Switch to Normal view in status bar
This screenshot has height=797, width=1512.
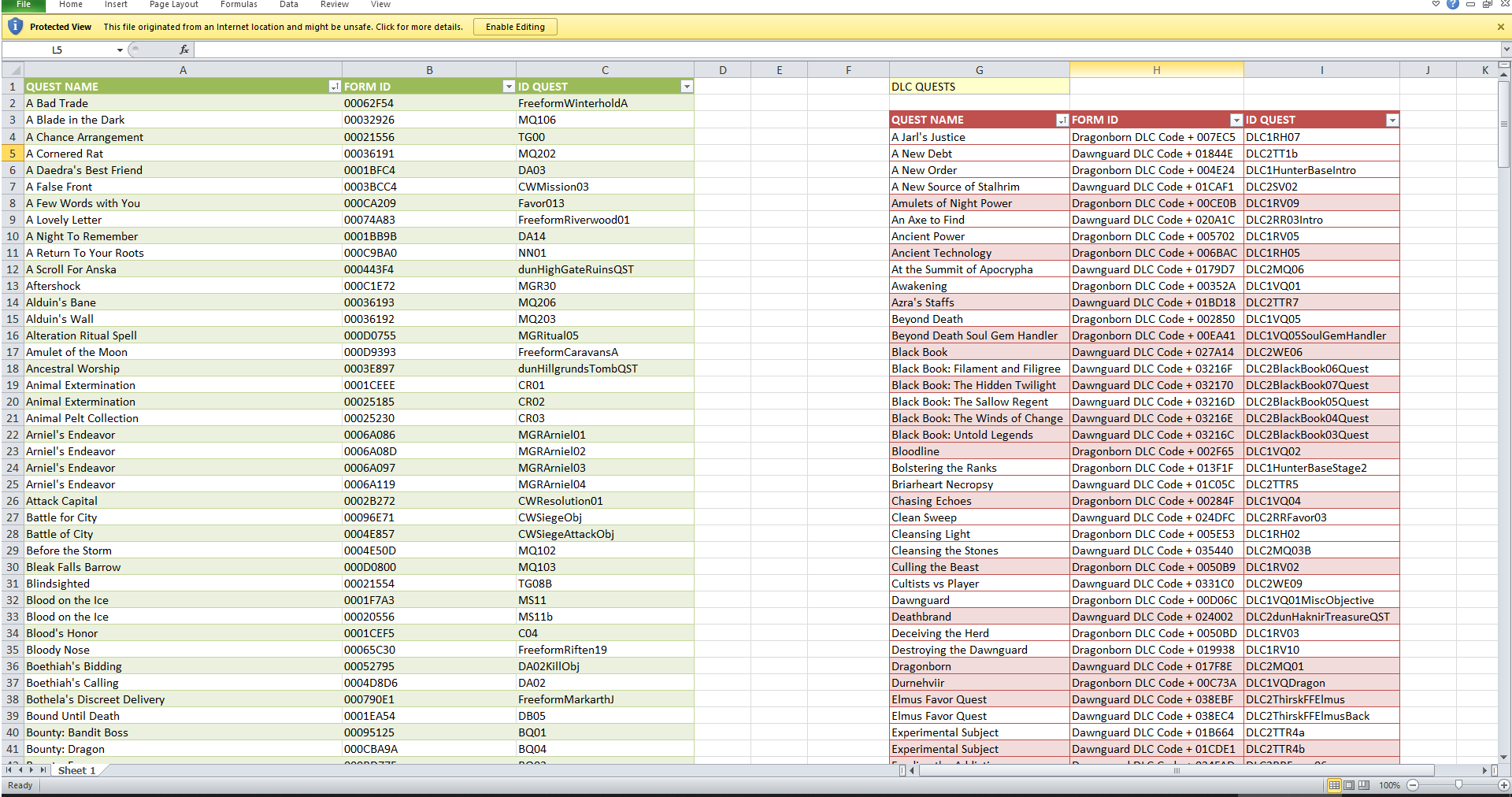point(1334,785)
